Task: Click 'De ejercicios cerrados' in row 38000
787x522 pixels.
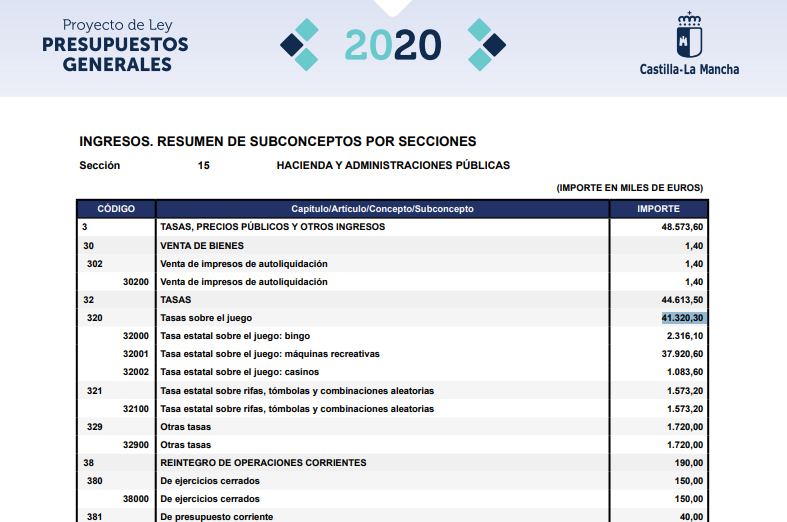Action: point(210,499)
